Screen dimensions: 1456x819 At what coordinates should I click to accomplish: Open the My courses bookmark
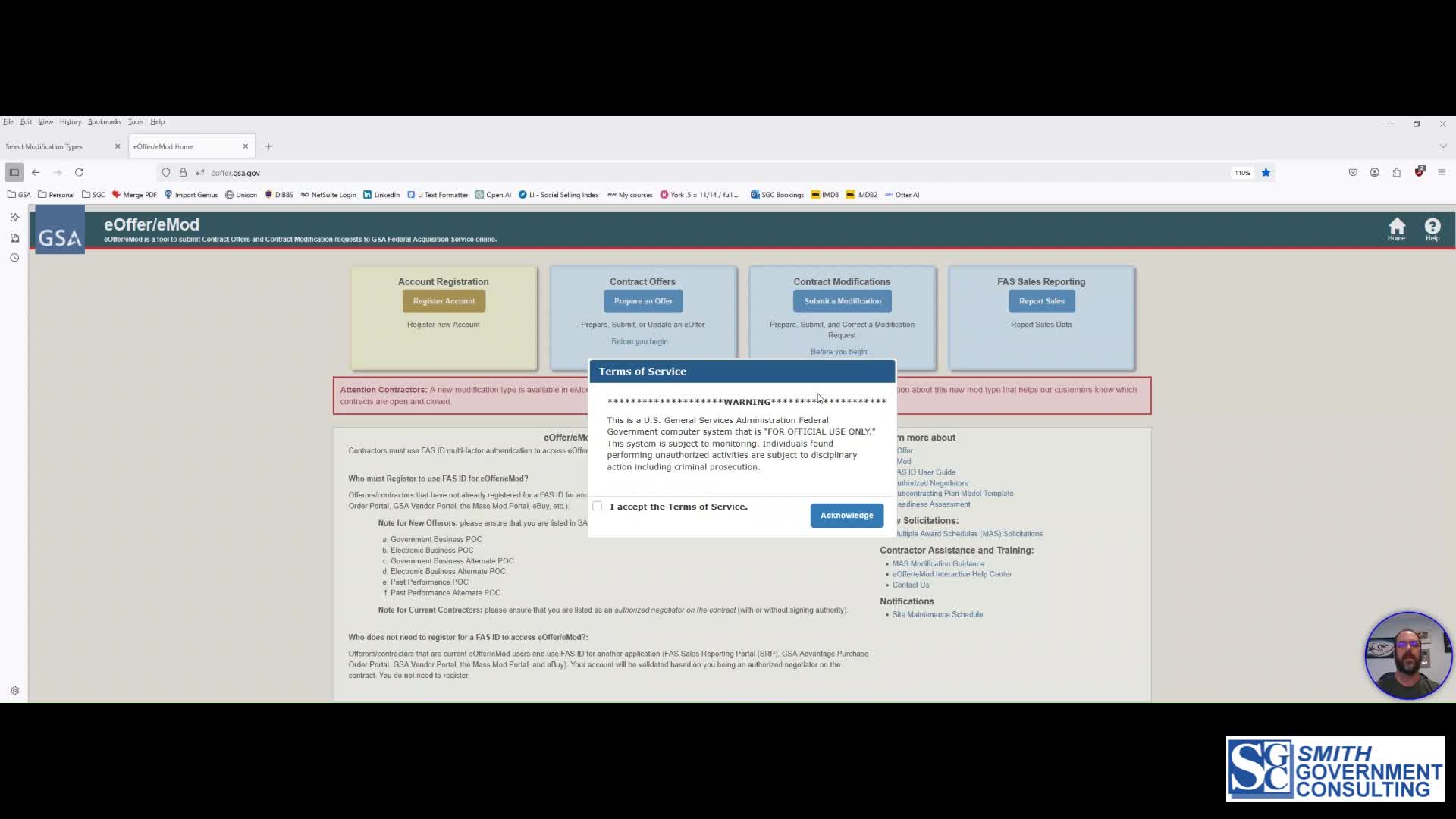point(629,195)
